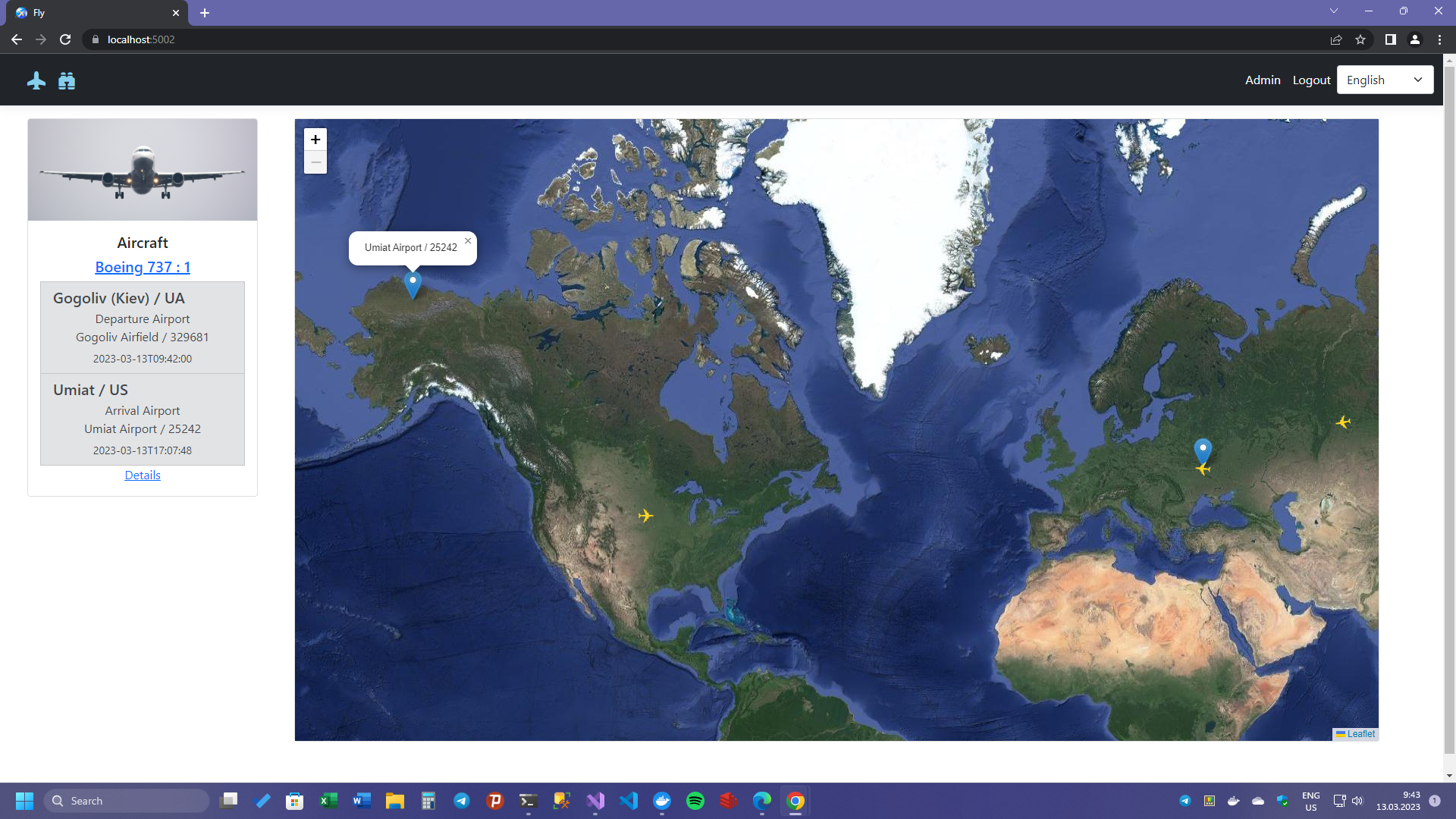Viewport: 1456px width, 819px height.
Task: Open the Chrome browser menu
Action: [1440, 39]
